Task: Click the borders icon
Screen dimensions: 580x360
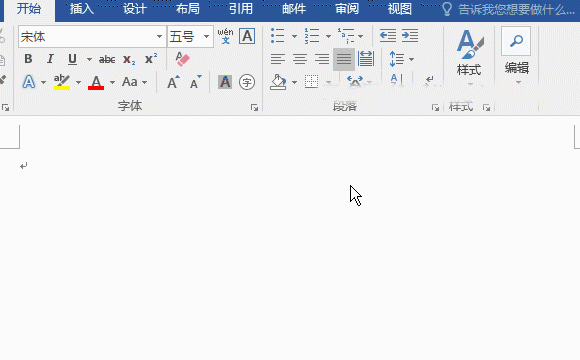Action: (311, 82)
